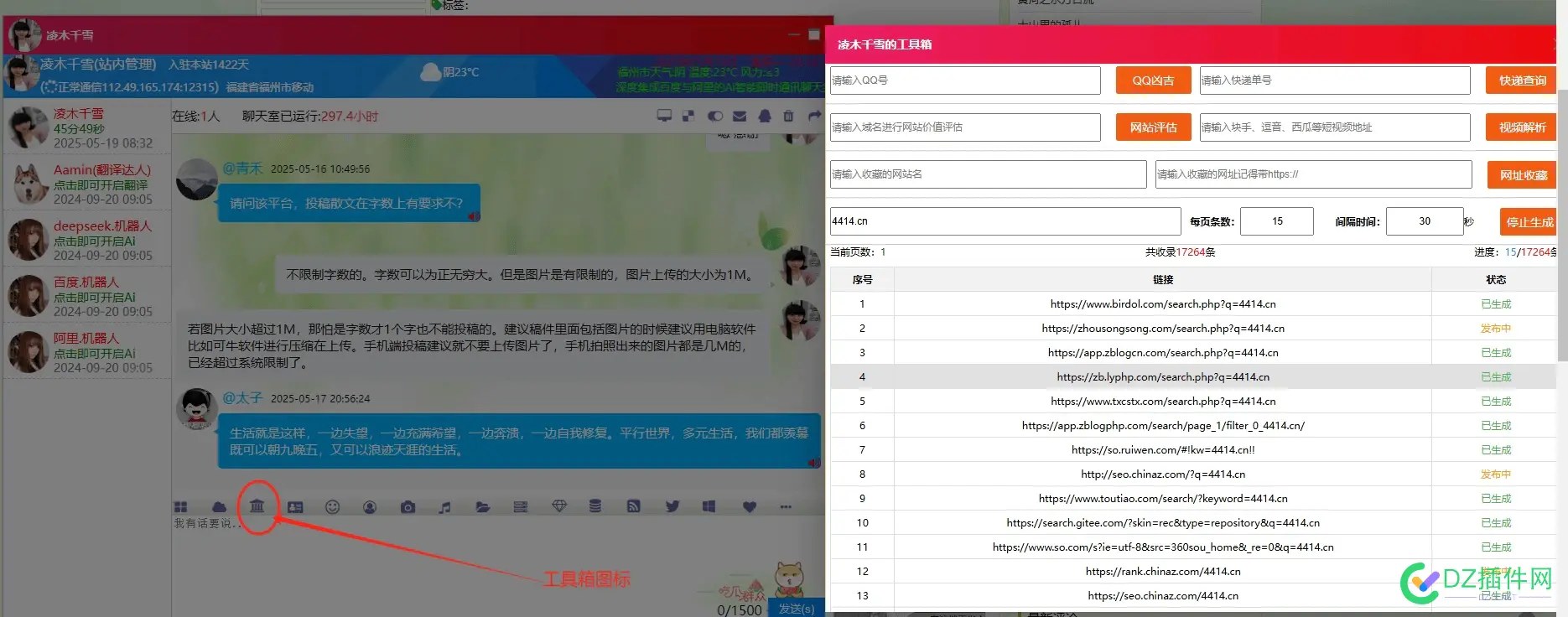Click the 快递查询 button
This screenshot has width=1568, height=617.
coord(1522,80)
